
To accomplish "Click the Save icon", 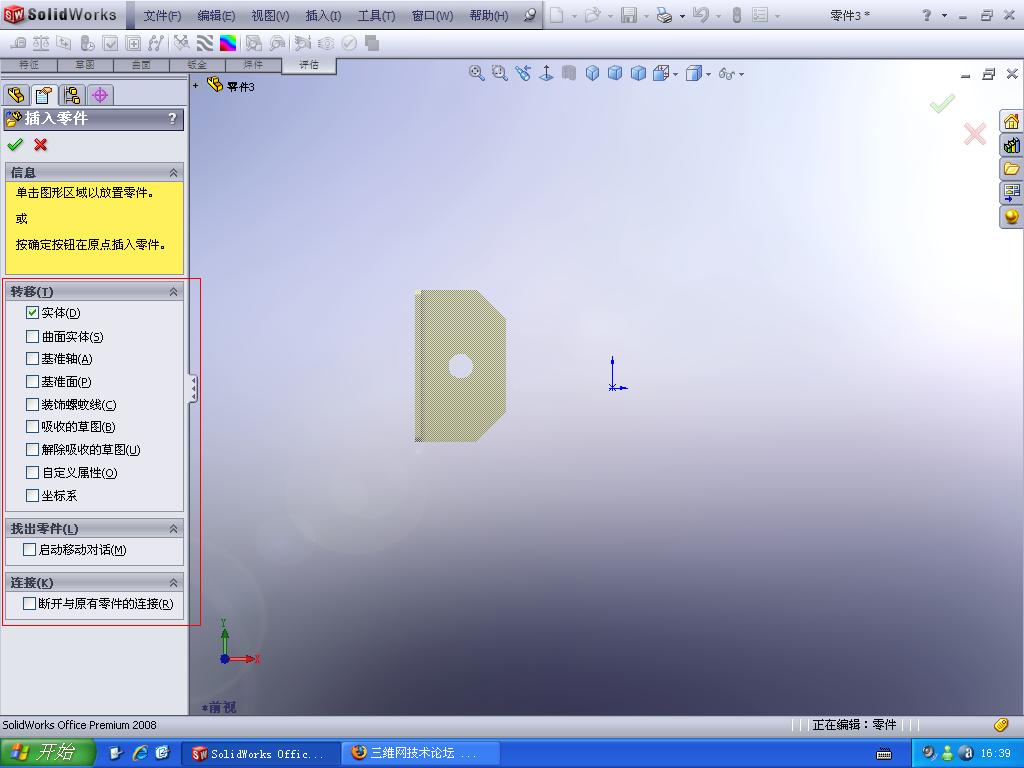I will coord(629,15).
